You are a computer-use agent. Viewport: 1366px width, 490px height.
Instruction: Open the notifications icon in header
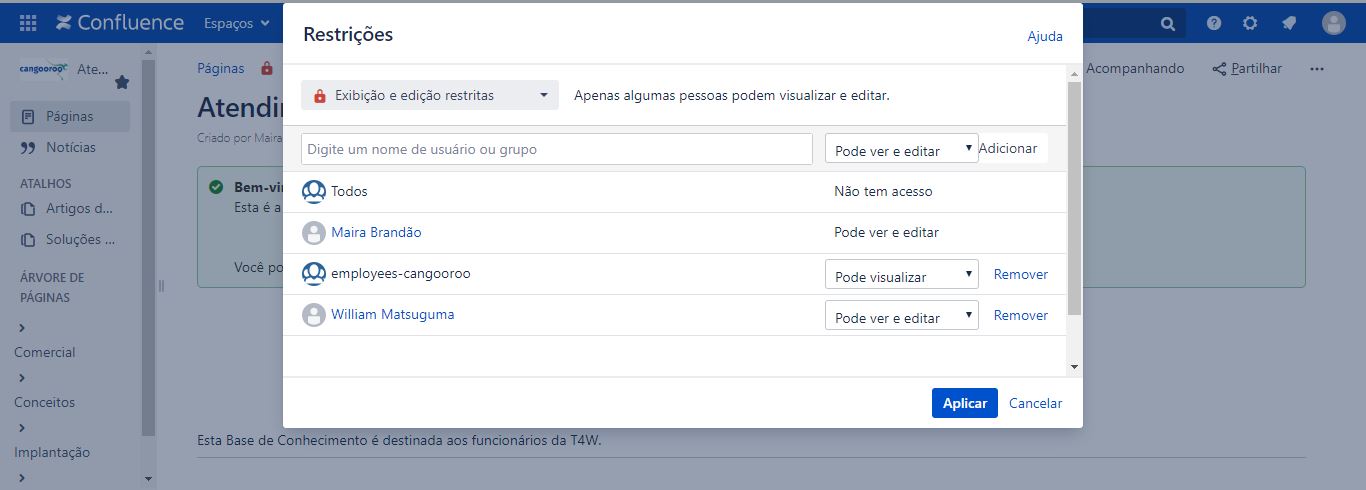point(1288,23)
